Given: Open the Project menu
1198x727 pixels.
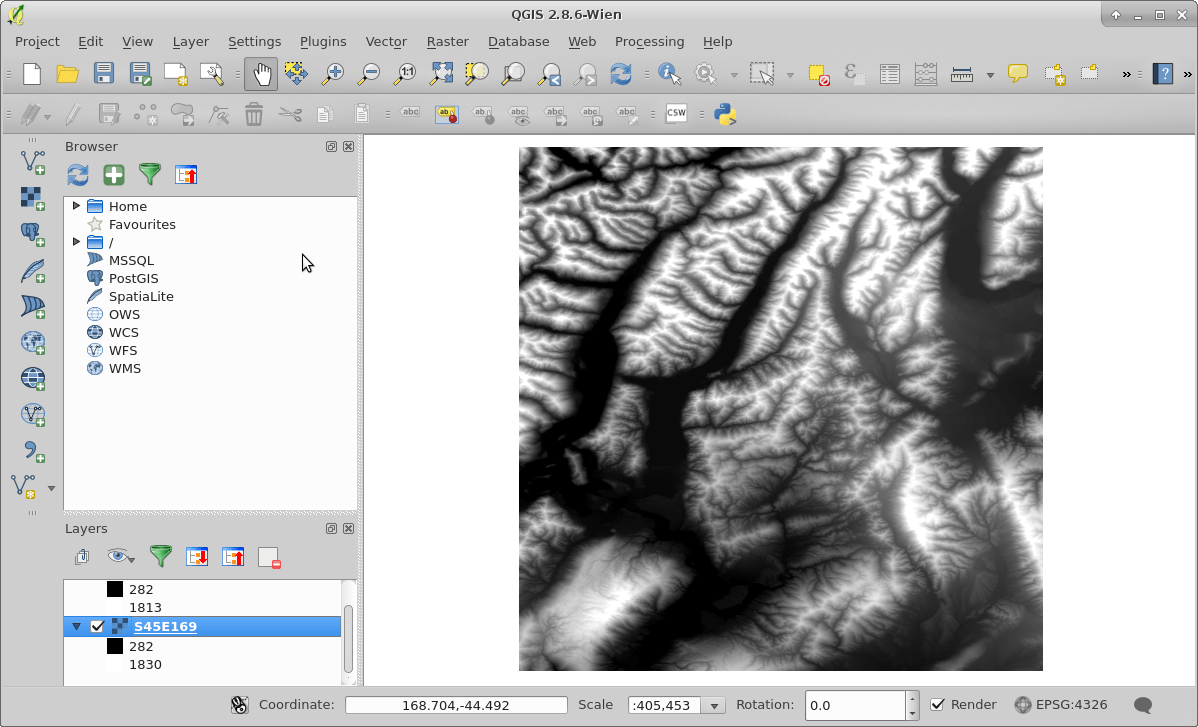Looking at the screenshot, I should 37,41.
